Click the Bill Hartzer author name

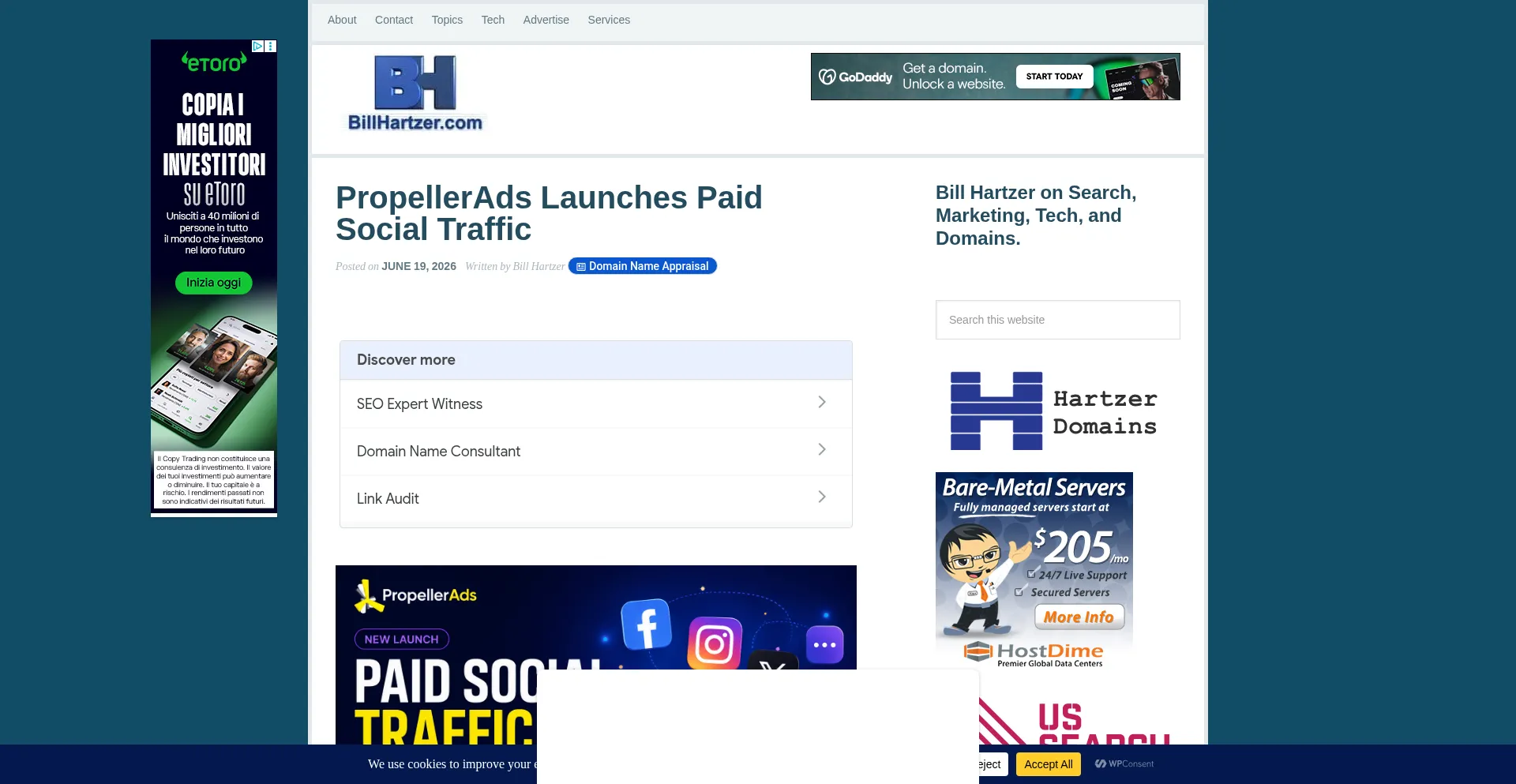tap(538, 266)
